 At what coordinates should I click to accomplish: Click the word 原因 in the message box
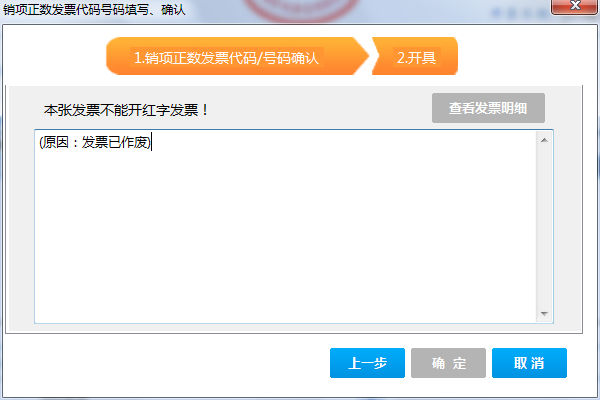(55, 142)
